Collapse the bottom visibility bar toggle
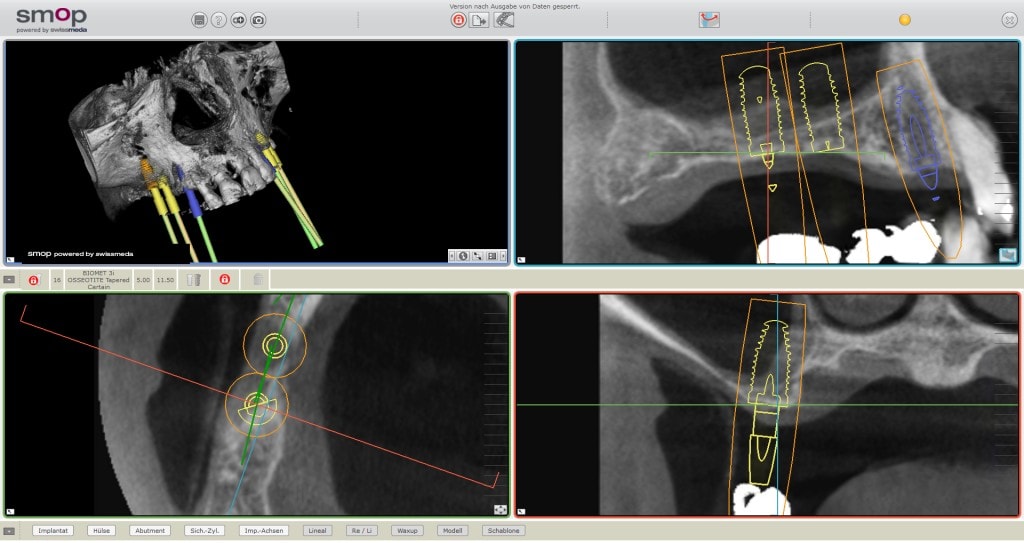 tap(9, 531)
